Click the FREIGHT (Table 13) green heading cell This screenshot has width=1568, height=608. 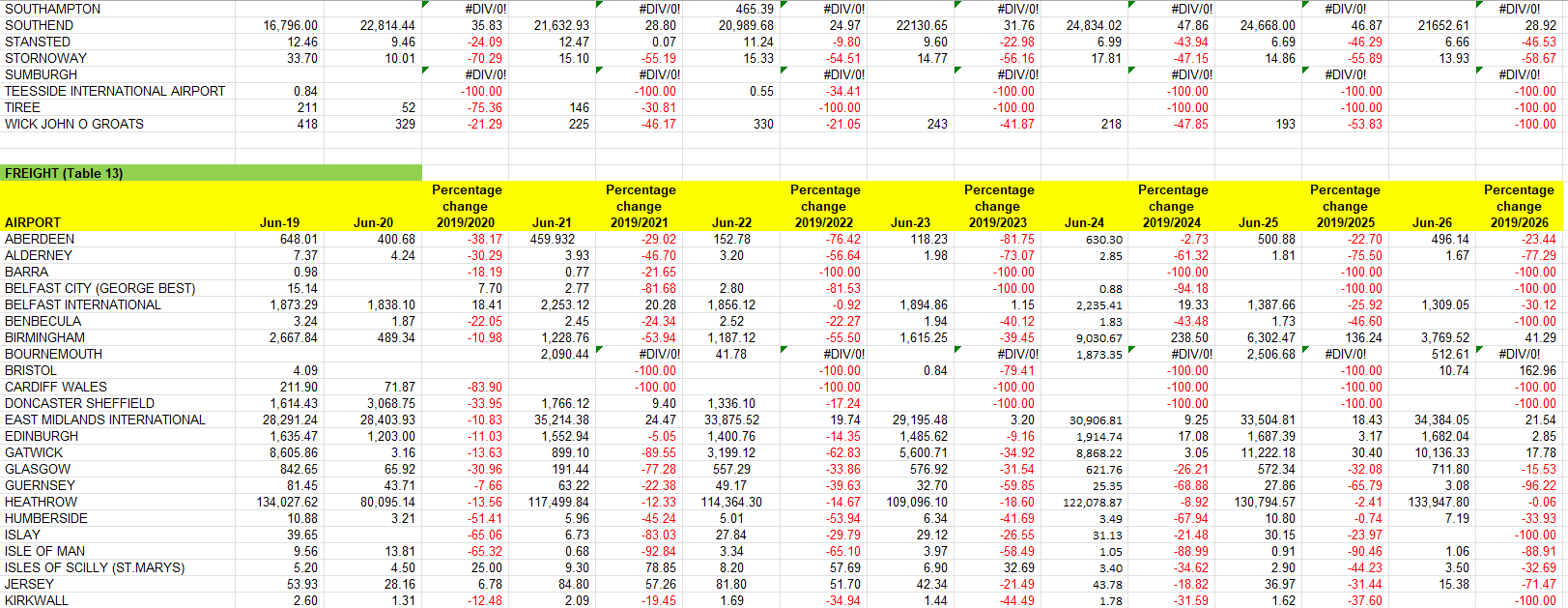[x=211, y=173]
